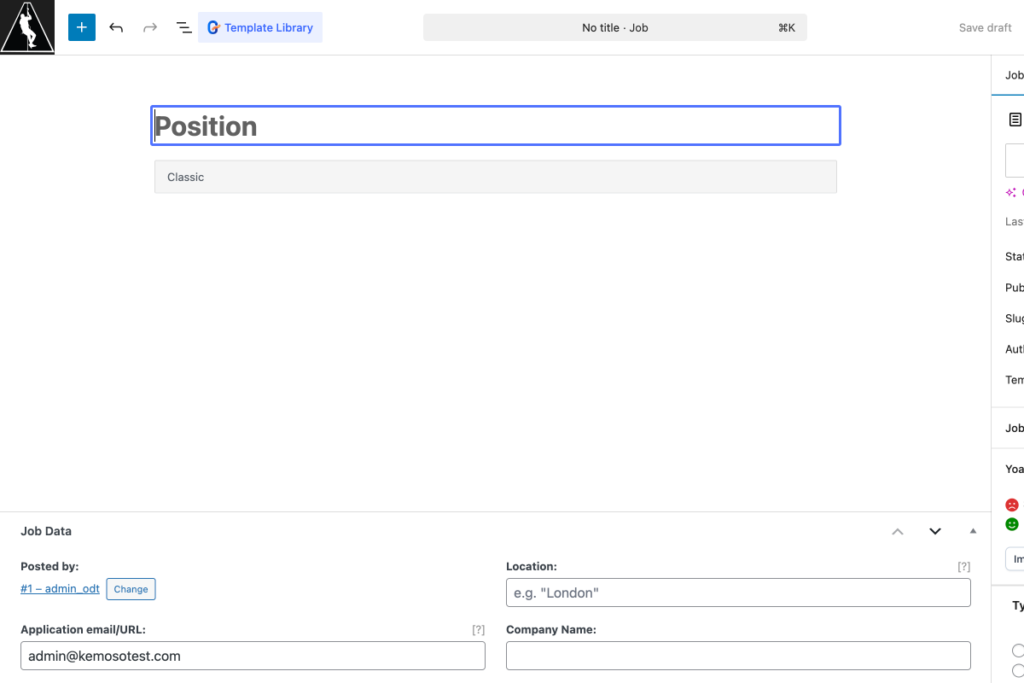Redo the last undone change

(150, 27)
